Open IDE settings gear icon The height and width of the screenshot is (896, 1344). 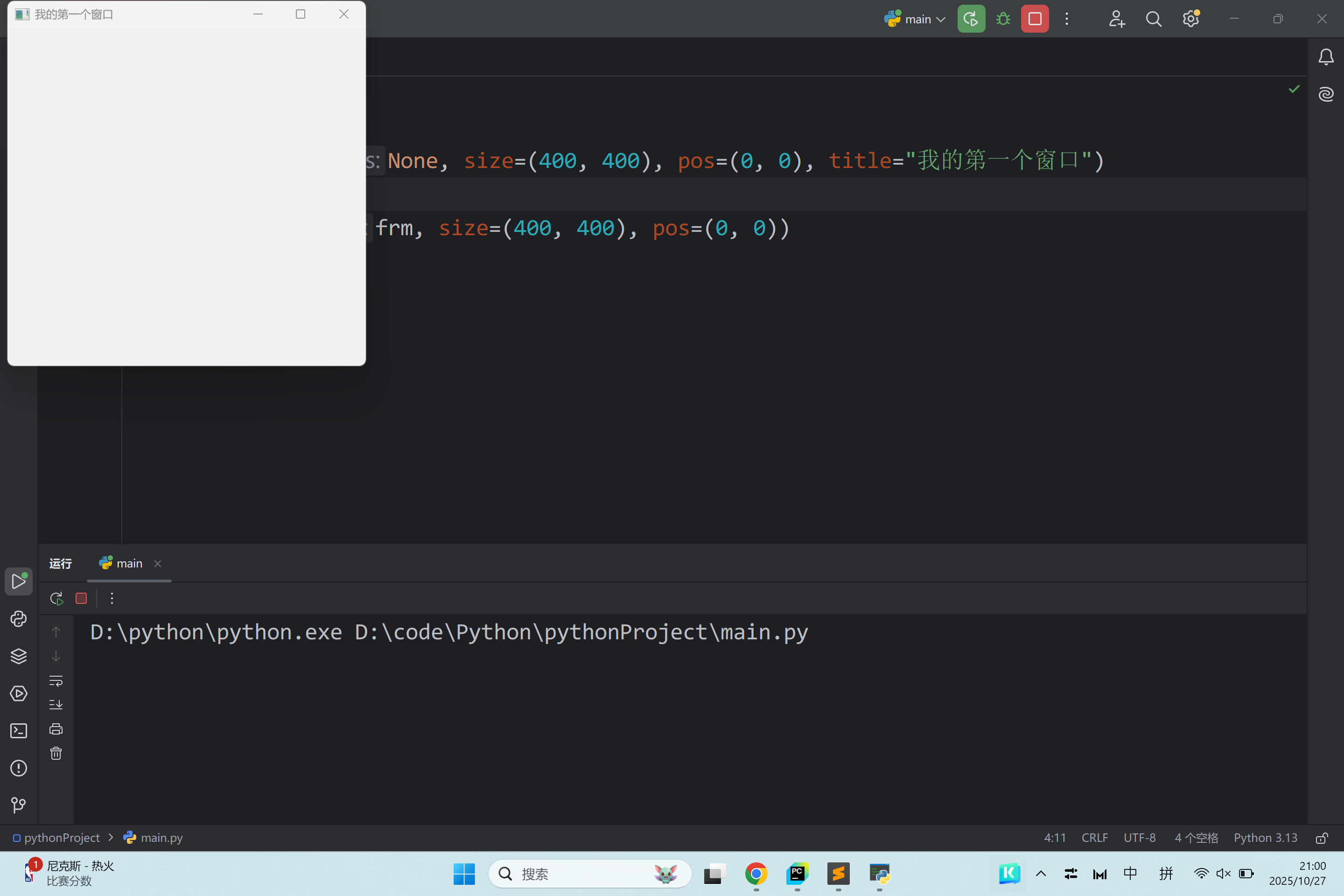pyautogui.click(x=1190, y=19)
